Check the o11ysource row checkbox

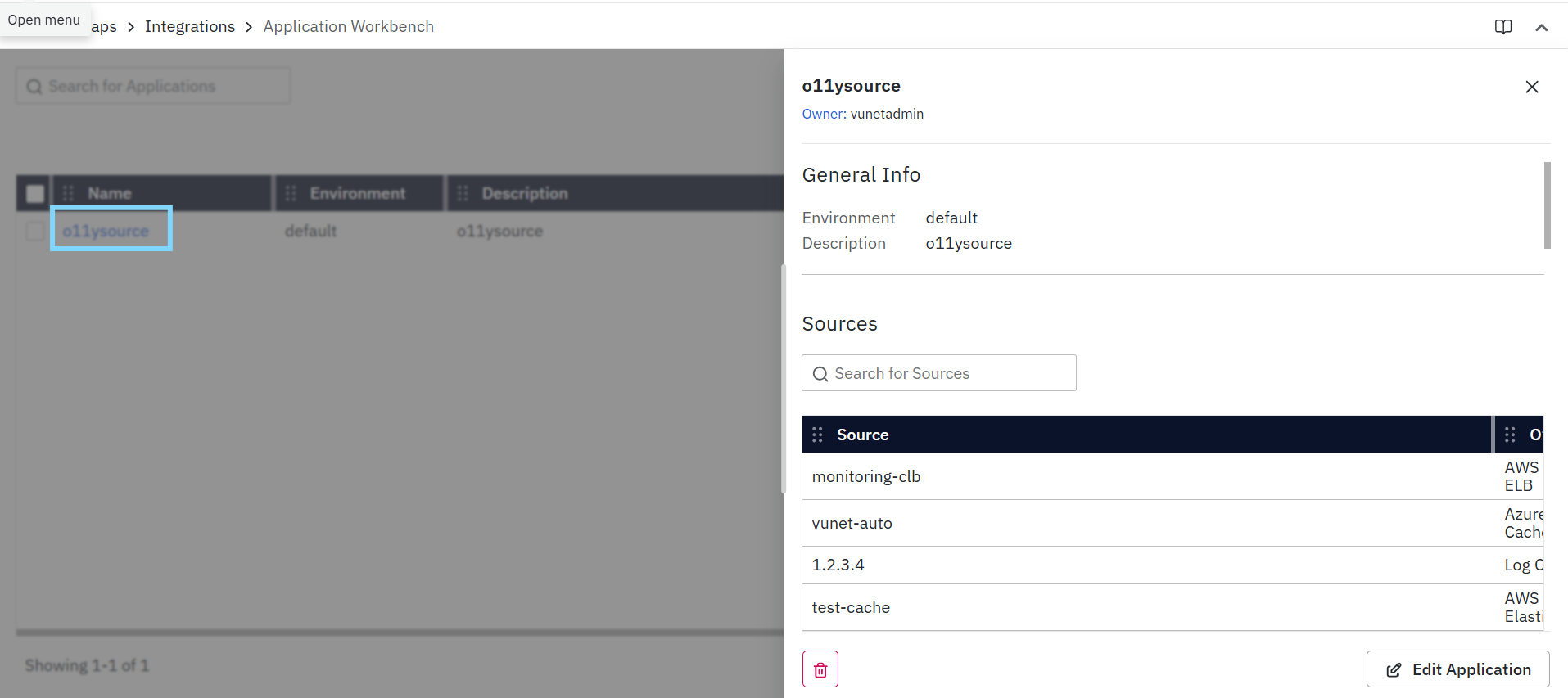click(x=35, y=231)
